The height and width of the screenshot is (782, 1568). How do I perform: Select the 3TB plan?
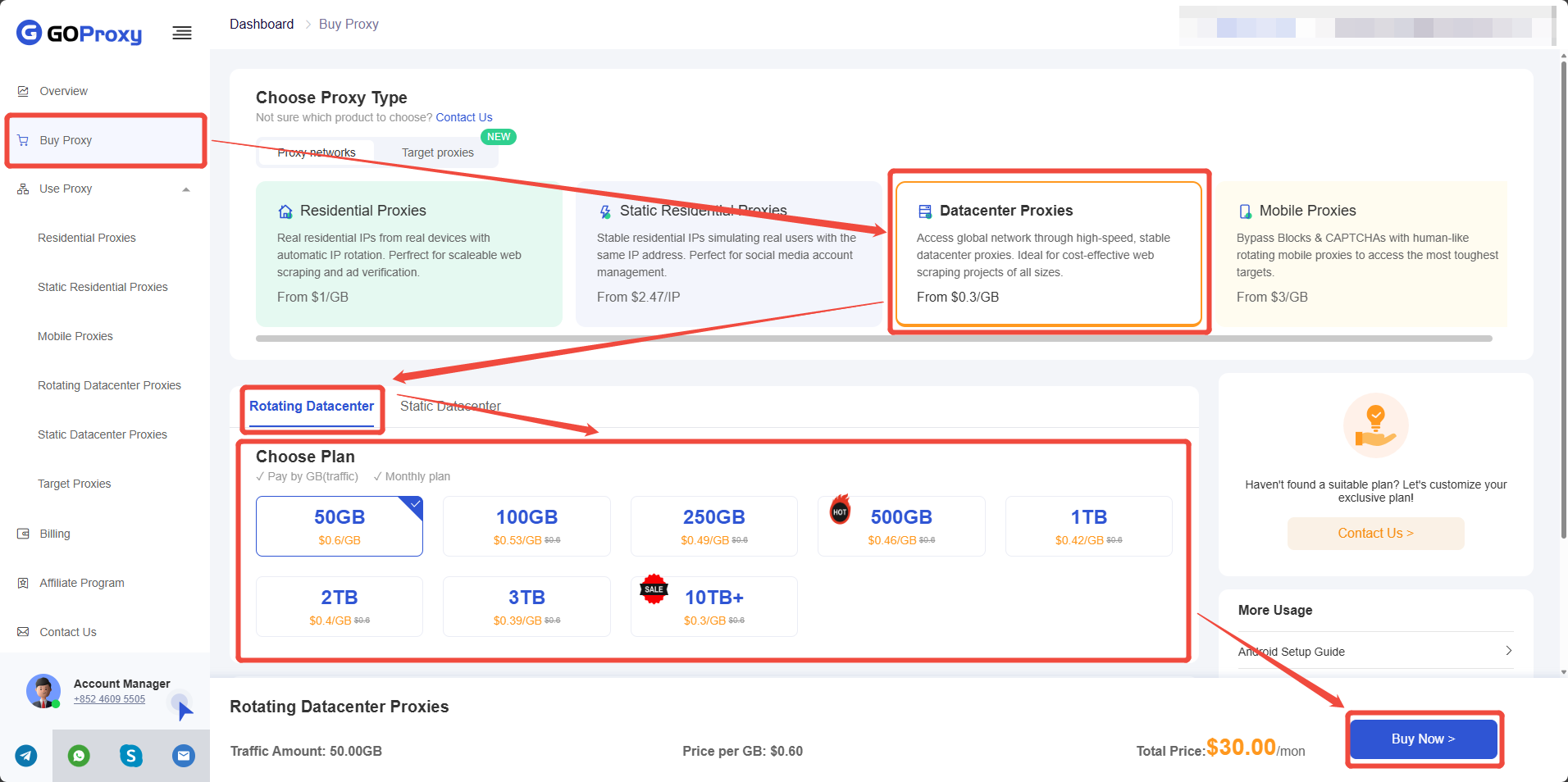pos(526,607)
